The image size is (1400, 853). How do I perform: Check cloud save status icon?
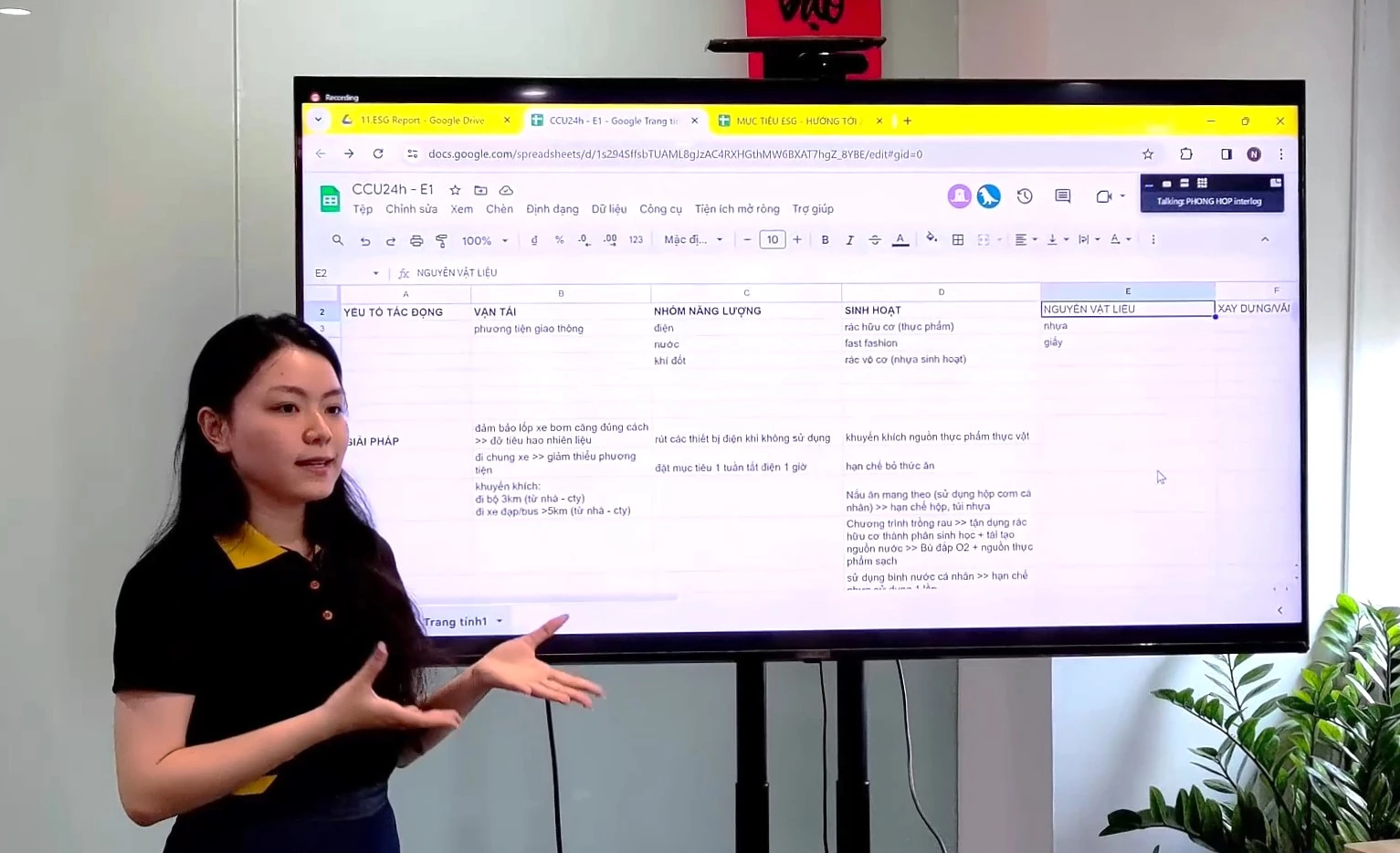tap(506, 190)
